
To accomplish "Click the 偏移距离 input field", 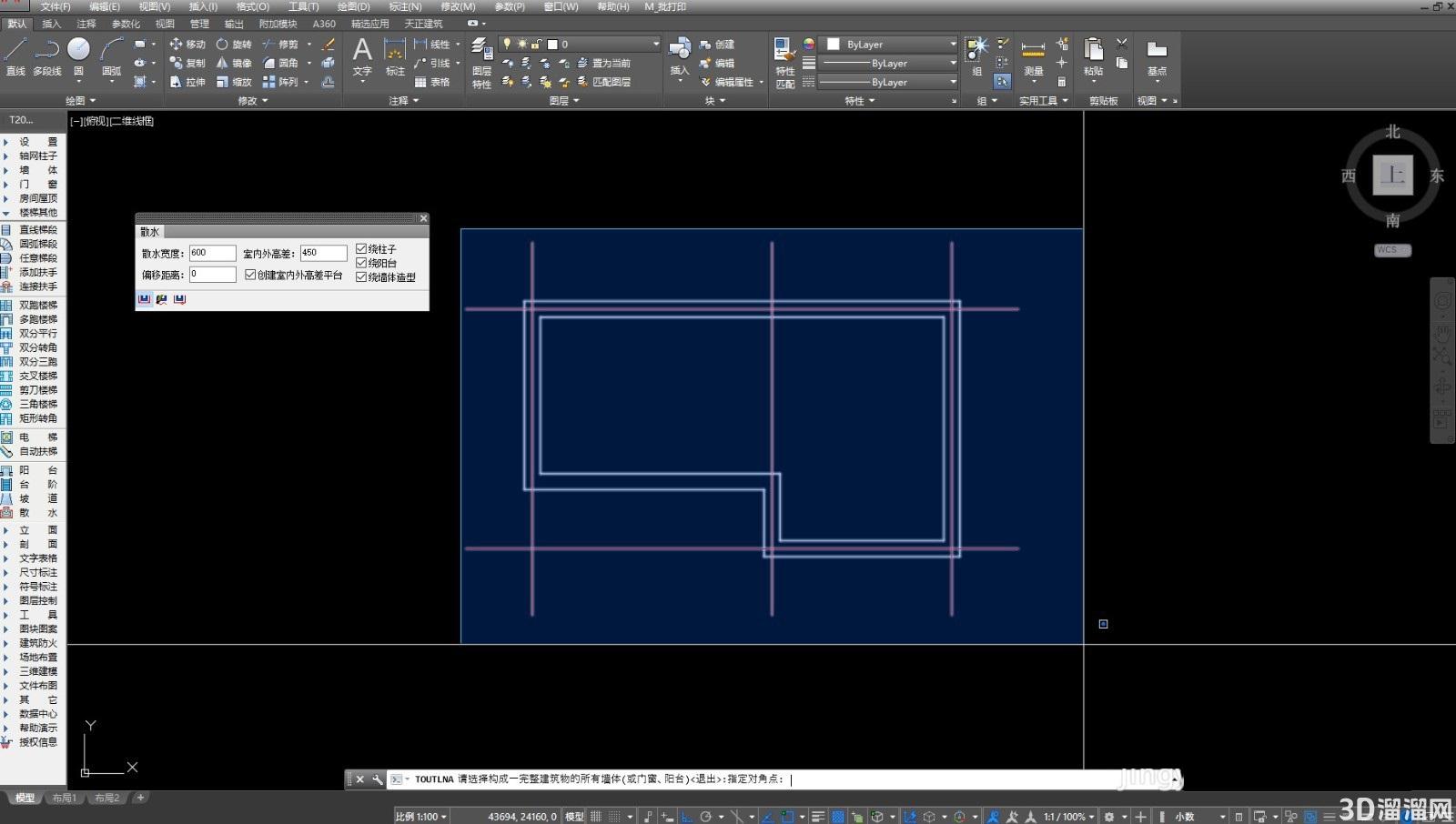I will click(212, 274).
